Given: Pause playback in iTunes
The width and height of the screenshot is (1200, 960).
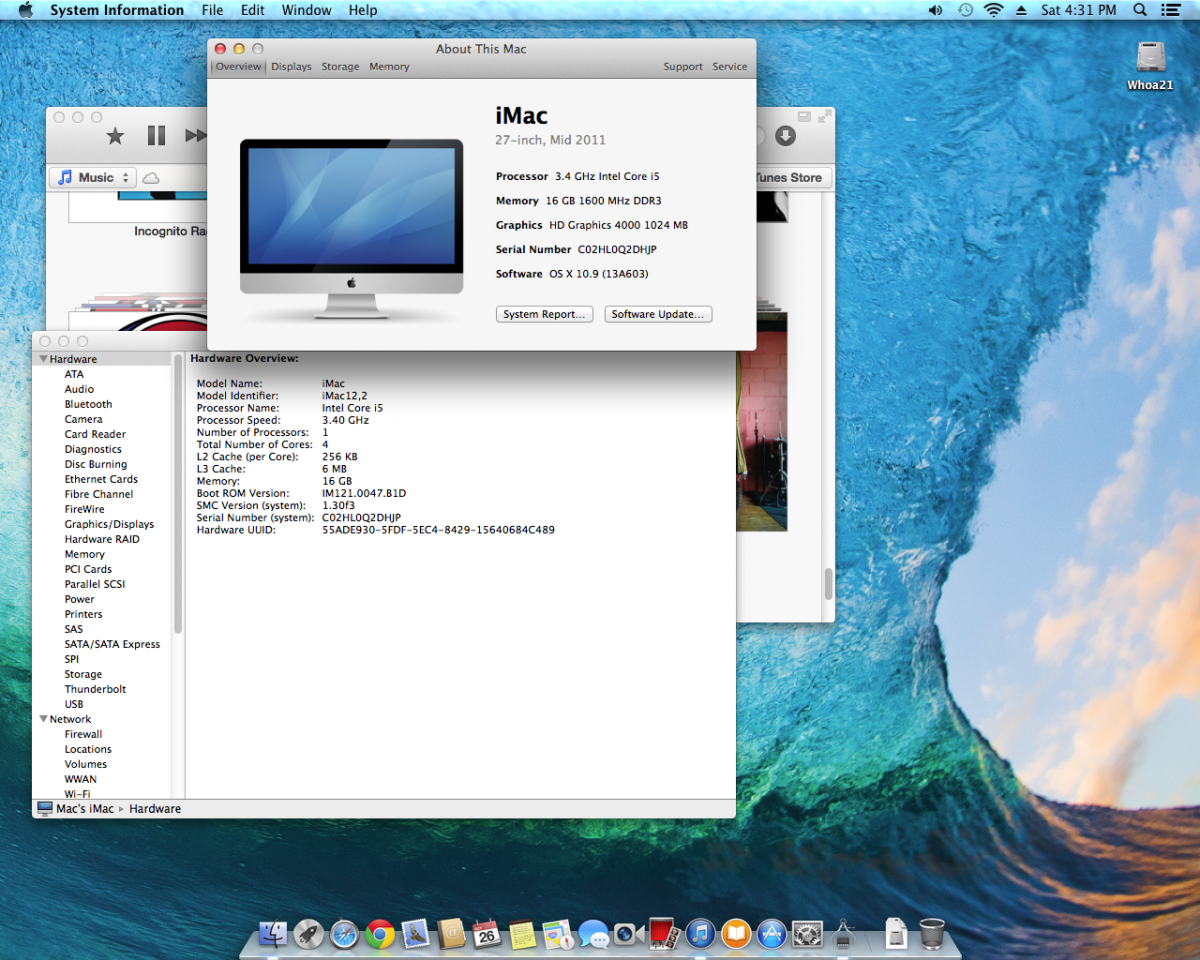Looking at the screenshot, I should [156, 135].
